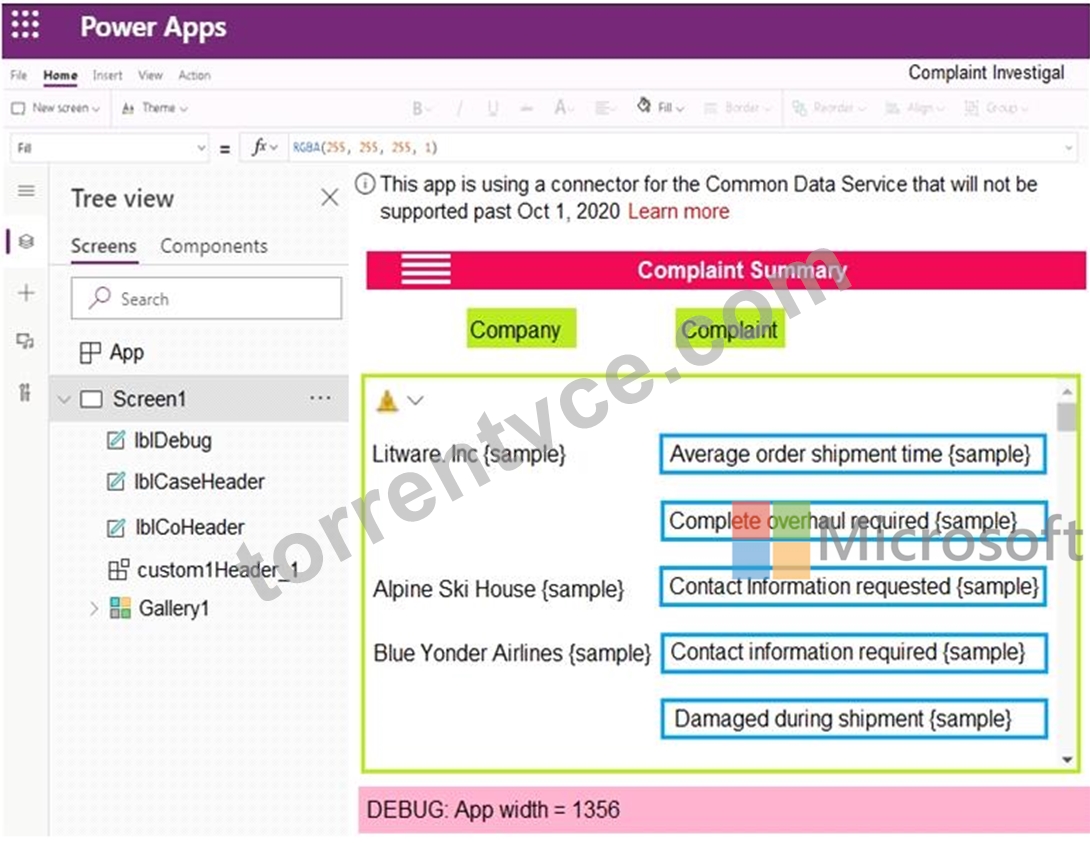
Task: Open the Action tab
Action: coord(194,75)
